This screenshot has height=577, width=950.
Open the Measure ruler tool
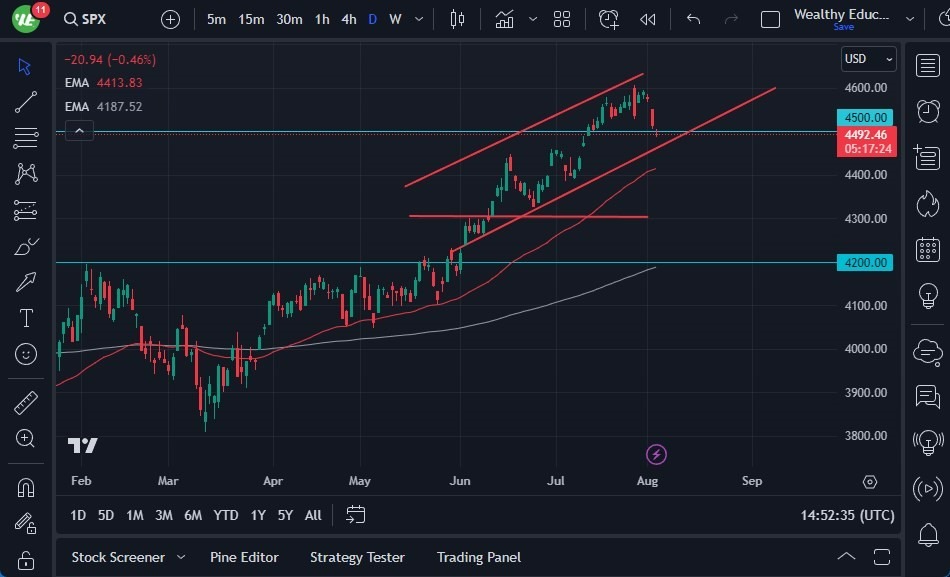click(25, 402)
